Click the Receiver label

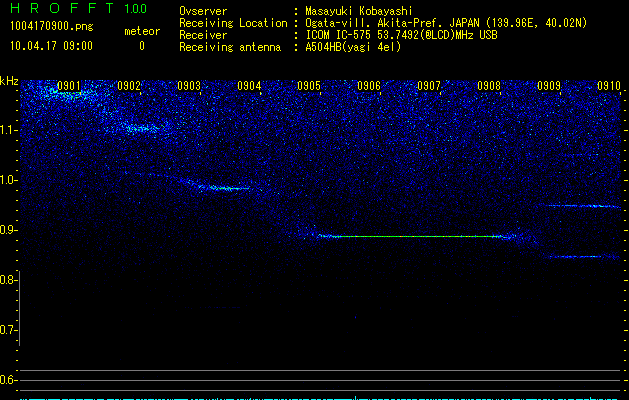tap(203, 35)
